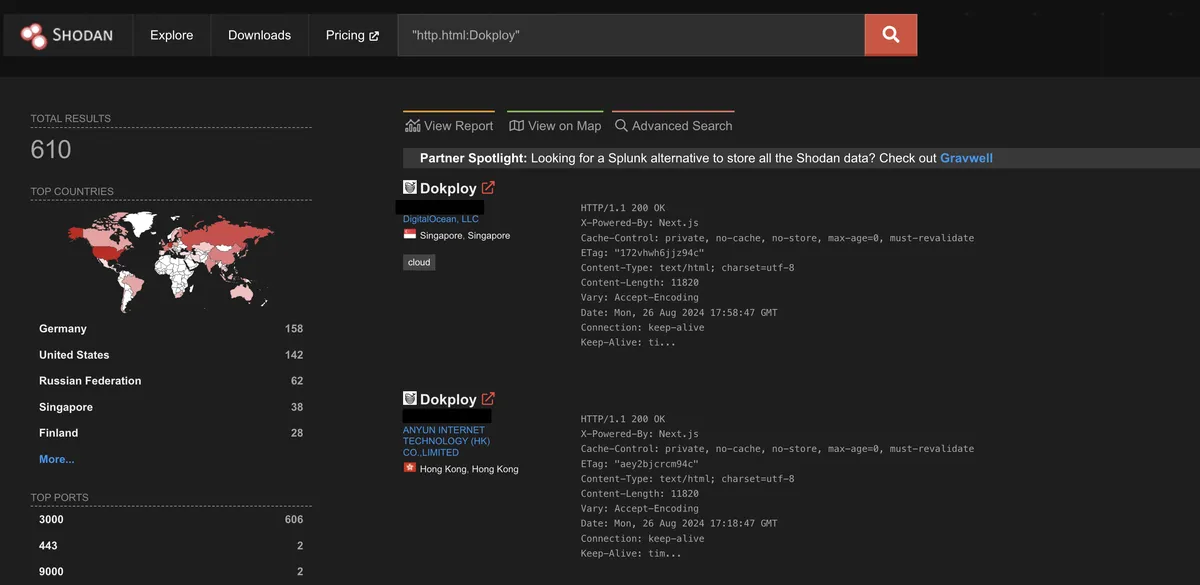Click the Shodan logo in header

click(x=66, y=35)
